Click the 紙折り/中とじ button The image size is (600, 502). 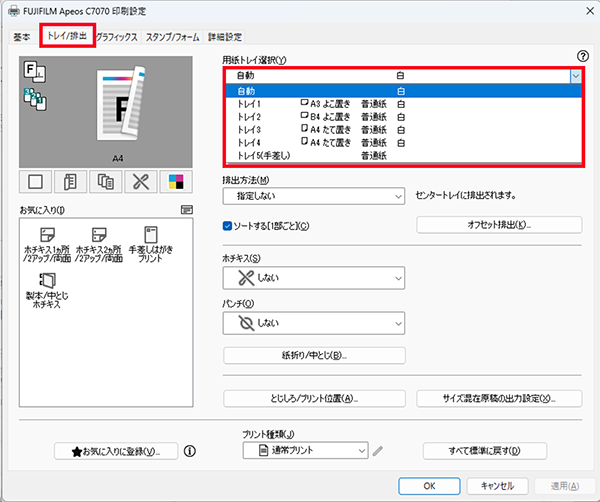pyautogui.click(x=314, y=355)
